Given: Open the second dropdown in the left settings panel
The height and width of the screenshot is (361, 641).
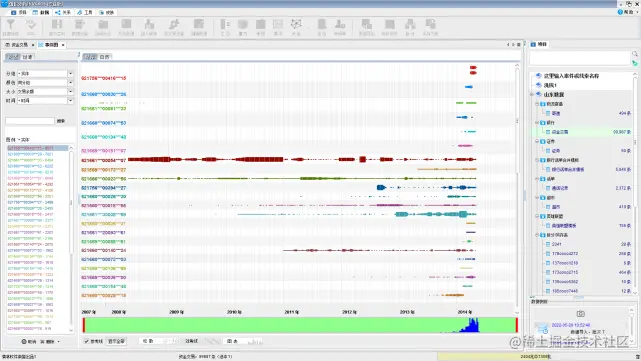Looking at the screenshot, I should pyautogui.click(x=70, y=83).
